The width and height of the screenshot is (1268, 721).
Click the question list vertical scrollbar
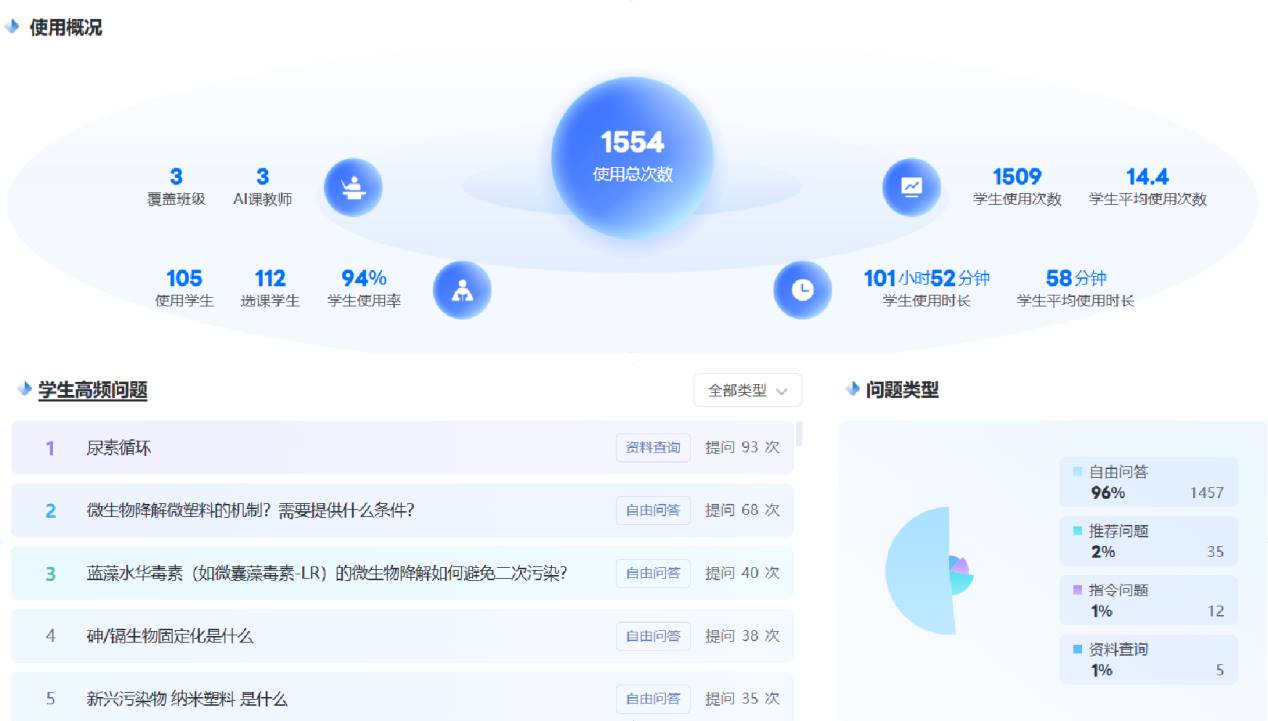(x=799, y=434)
